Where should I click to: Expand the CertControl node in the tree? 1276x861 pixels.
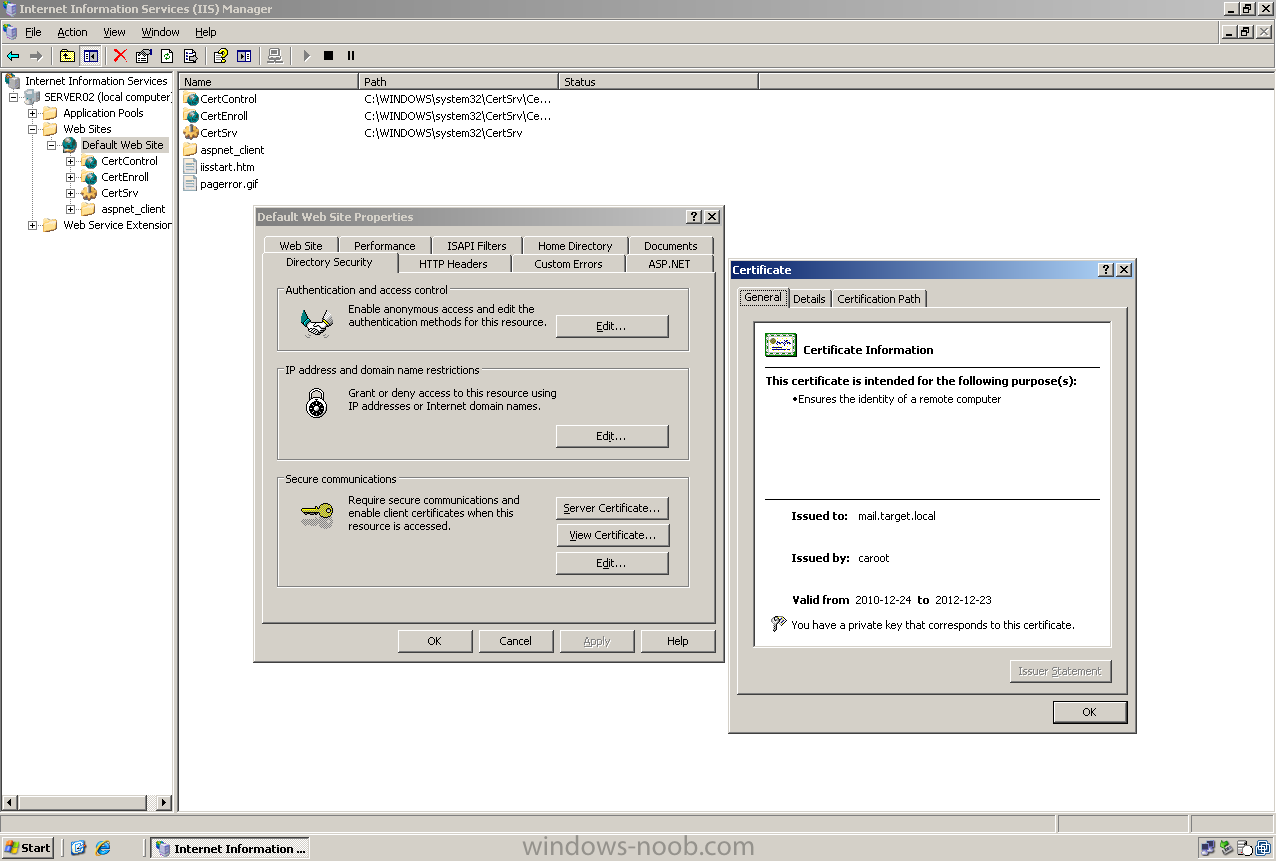click(71, 161)
